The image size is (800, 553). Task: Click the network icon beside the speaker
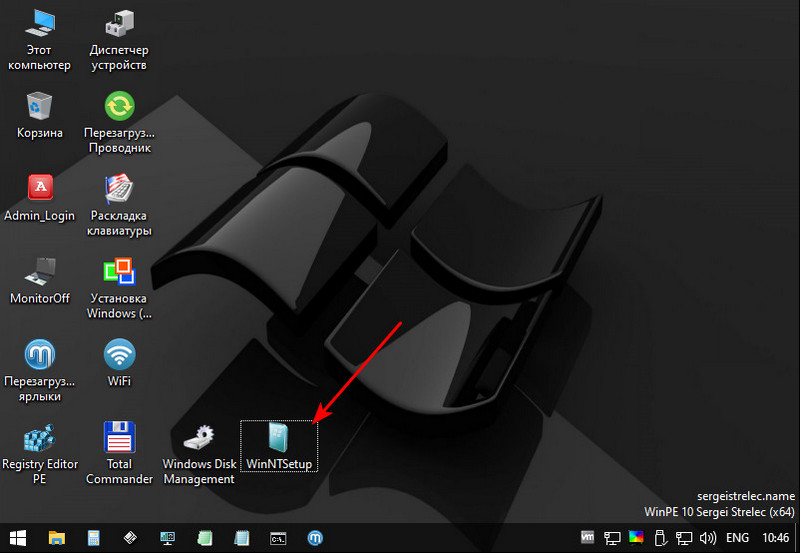pyautogui.click(x=684, y=538)
